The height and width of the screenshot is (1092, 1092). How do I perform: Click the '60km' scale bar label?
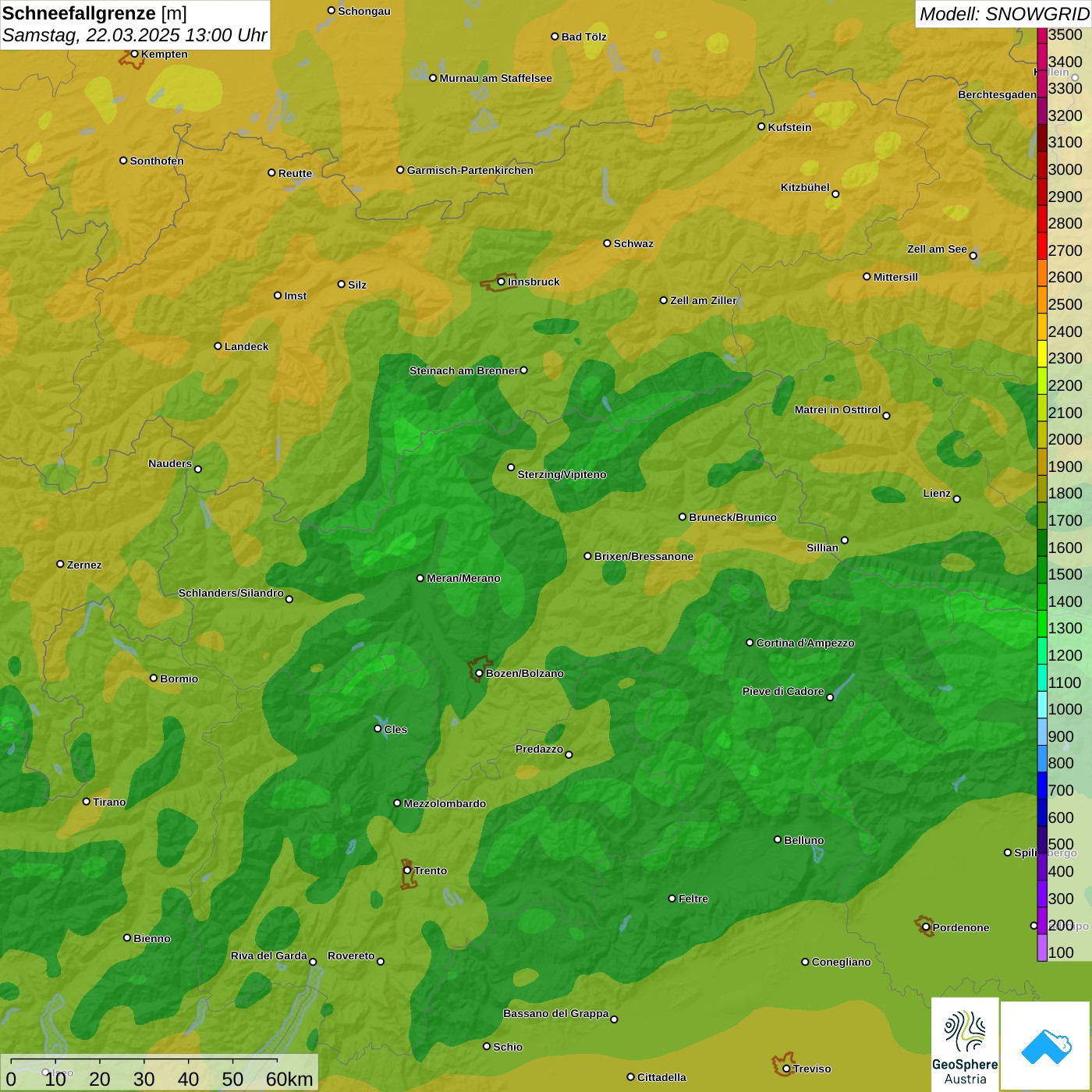point(289,1079)
